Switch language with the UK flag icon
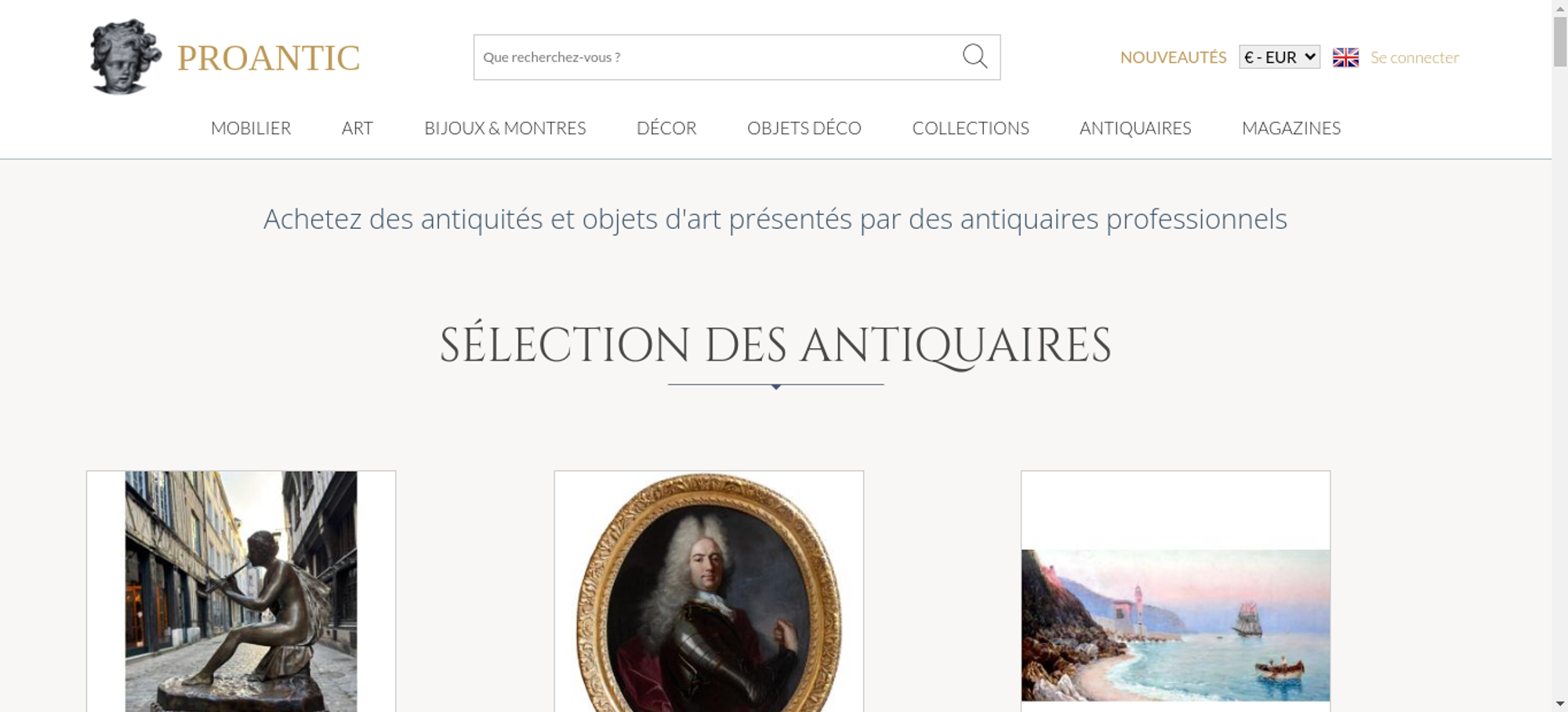The height and width of the screenshot is (712, 1568). 1345,57
